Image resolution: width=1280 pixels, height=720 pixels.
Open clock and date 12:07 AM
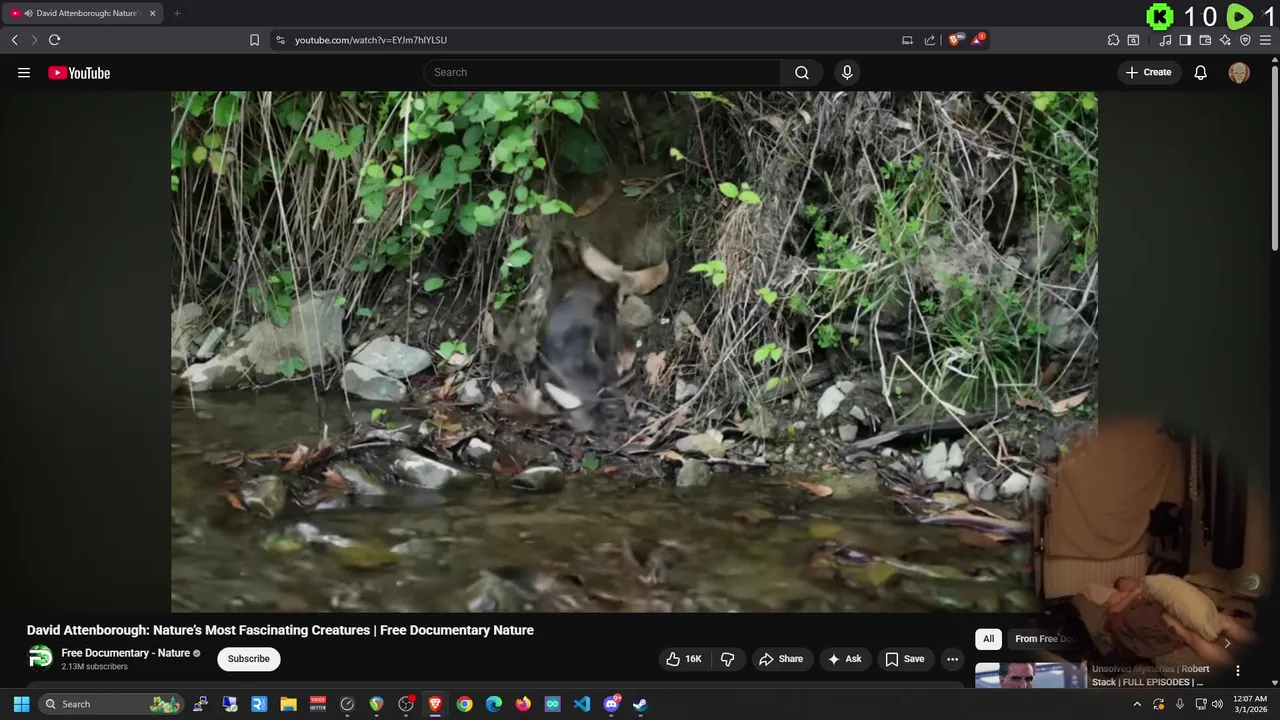(x=1250, y=704)
